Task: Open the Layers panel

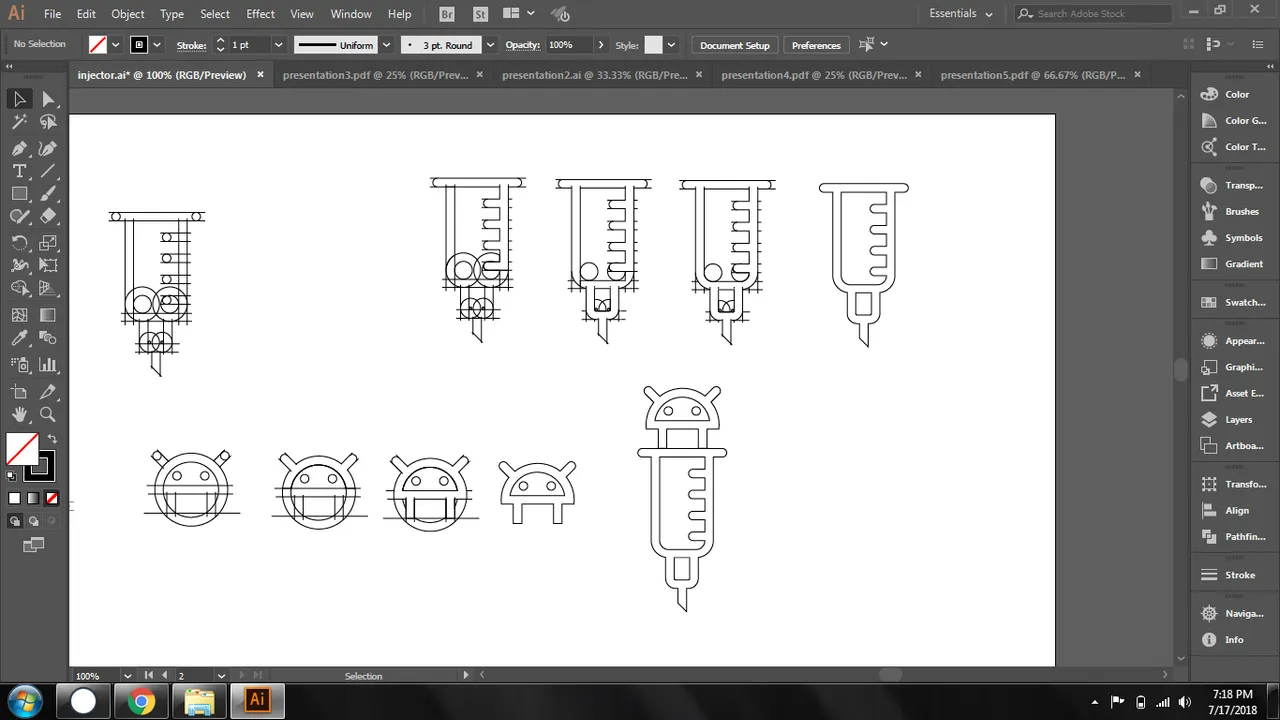Action: coord(1238,420)
